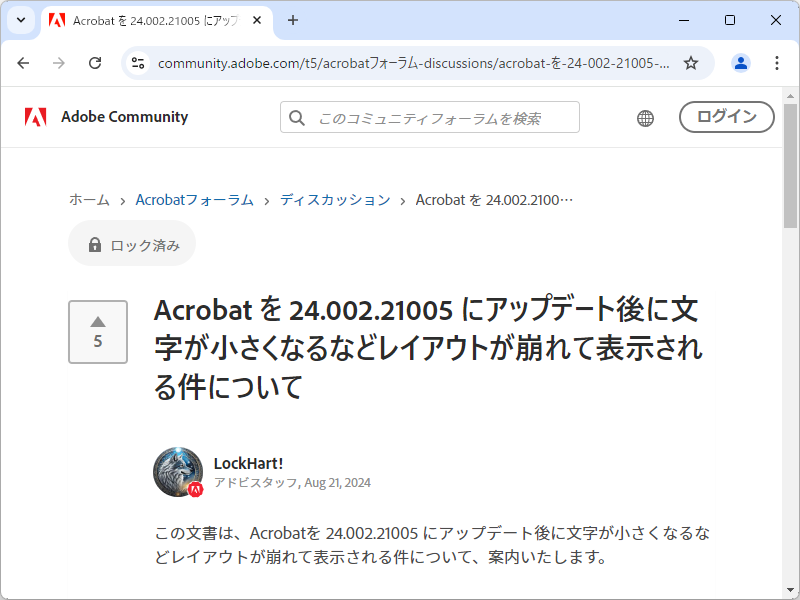Open LockHart!'s profile avatar
The height and width of the screenshot is (600, 800).
click(177, 471)
